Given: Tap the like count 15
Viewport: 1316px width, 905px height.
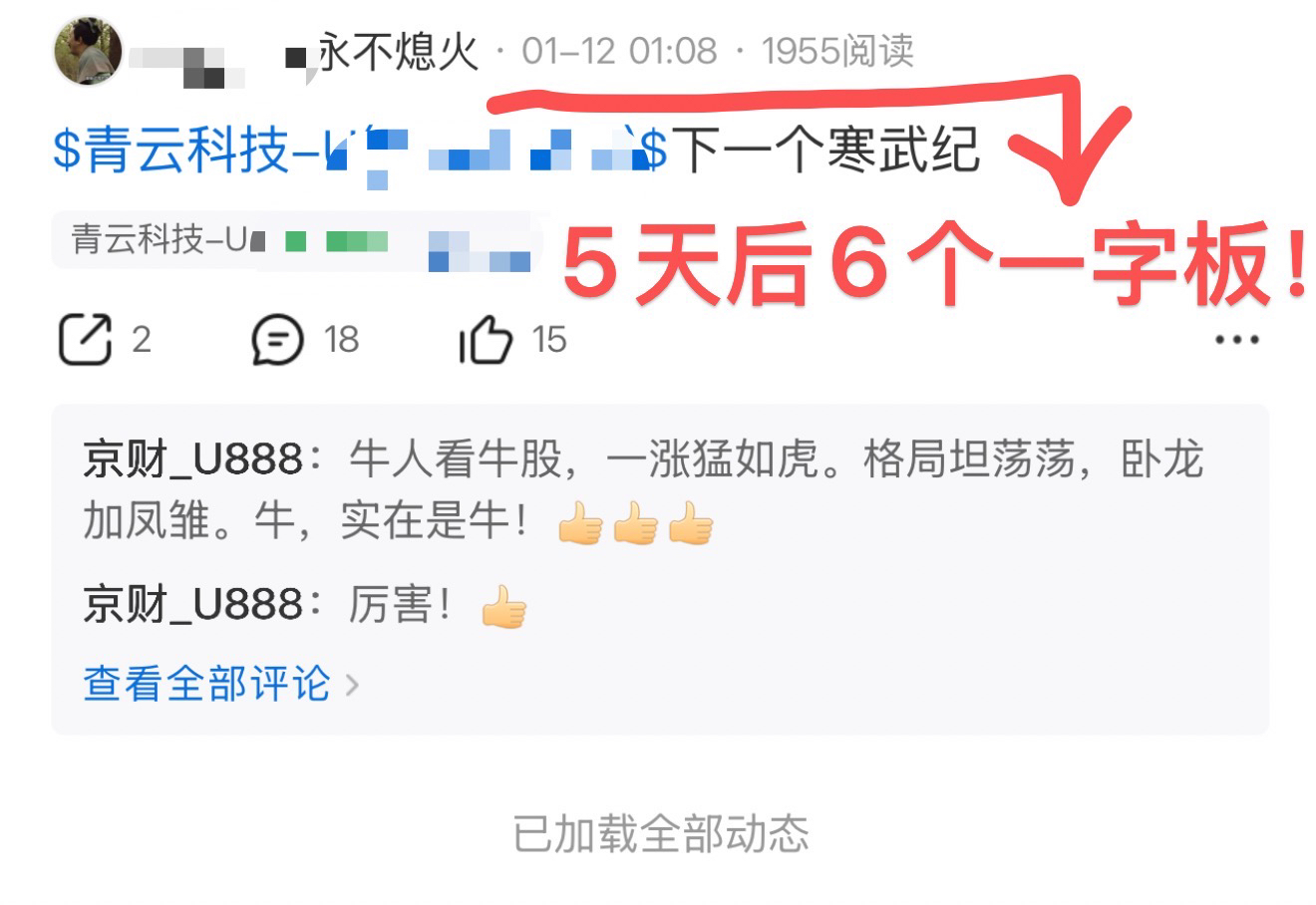Looking at the screenshot, I should point(548,340).
